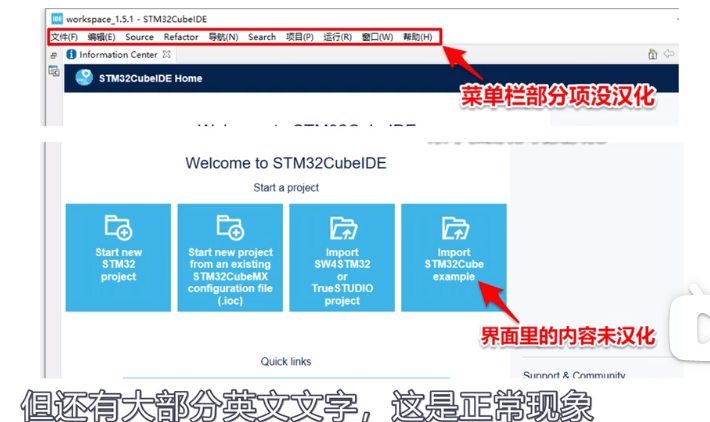This screenshot has height=422, width=710.
Task: Open the 帮助(H) menu
Action: coord(417,37)
